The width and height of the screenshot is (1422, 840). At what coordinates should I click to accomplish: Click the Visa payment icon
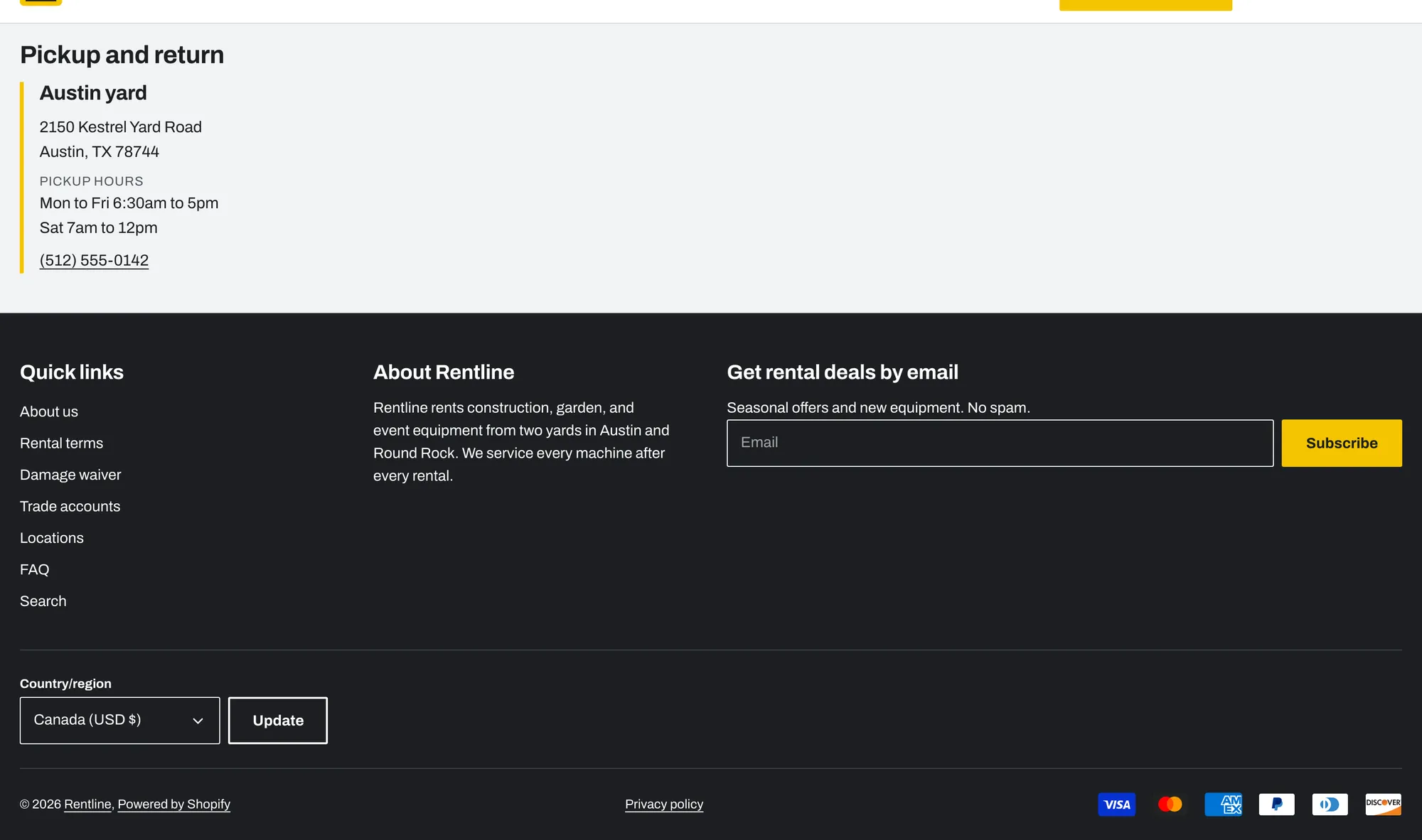coord(1116,804)
